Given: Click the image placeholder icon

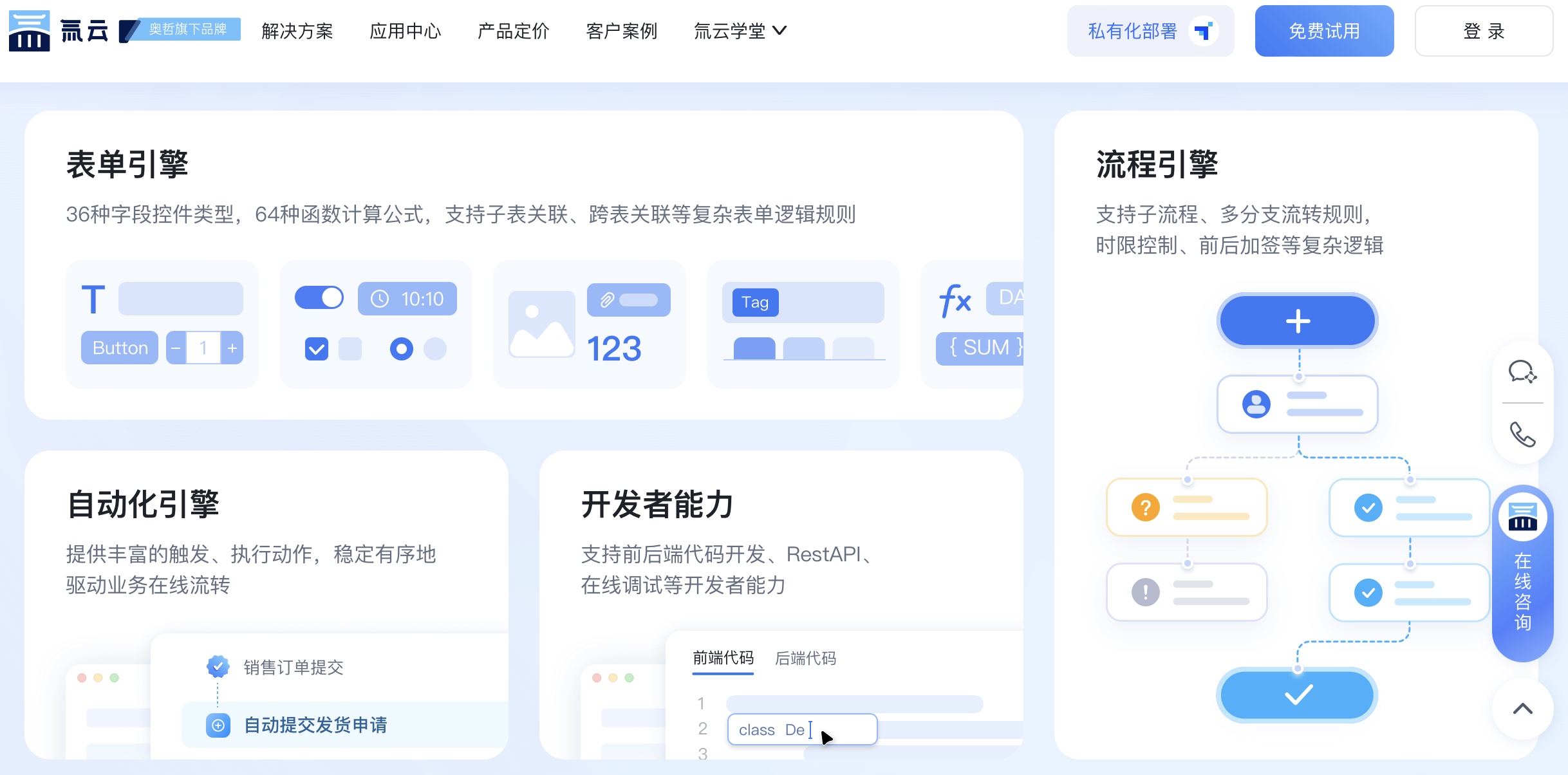Looking at the screenshot, I should click(541, 324).
